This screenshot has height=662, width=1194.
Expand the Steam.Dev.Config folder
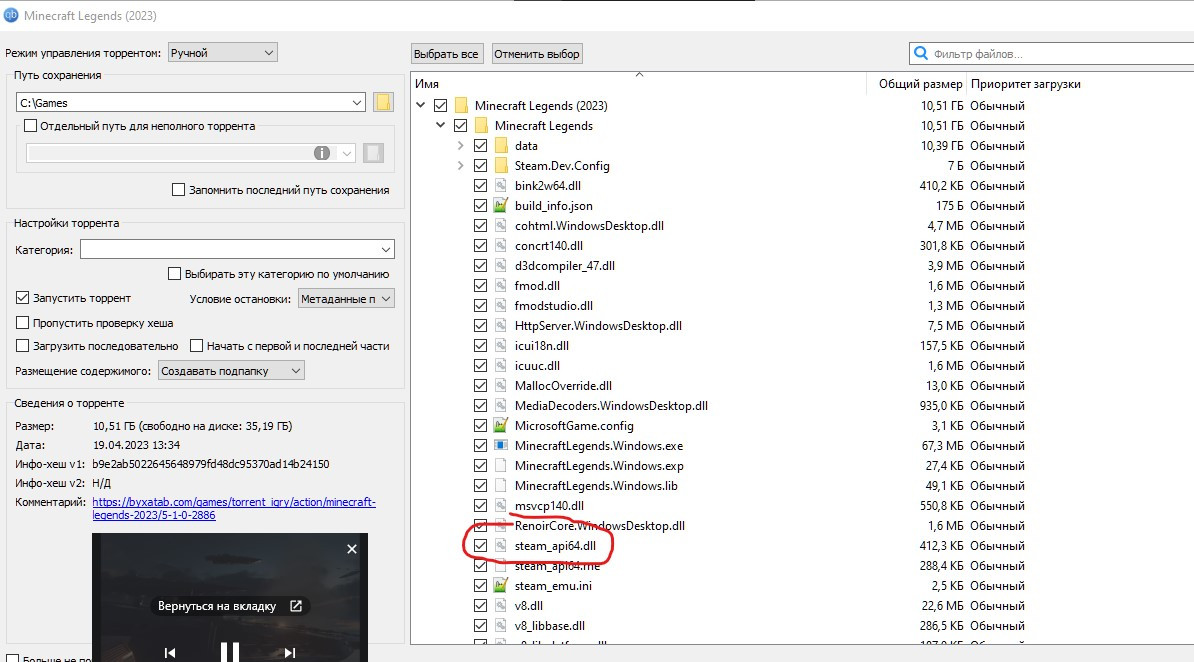point(460,166)
